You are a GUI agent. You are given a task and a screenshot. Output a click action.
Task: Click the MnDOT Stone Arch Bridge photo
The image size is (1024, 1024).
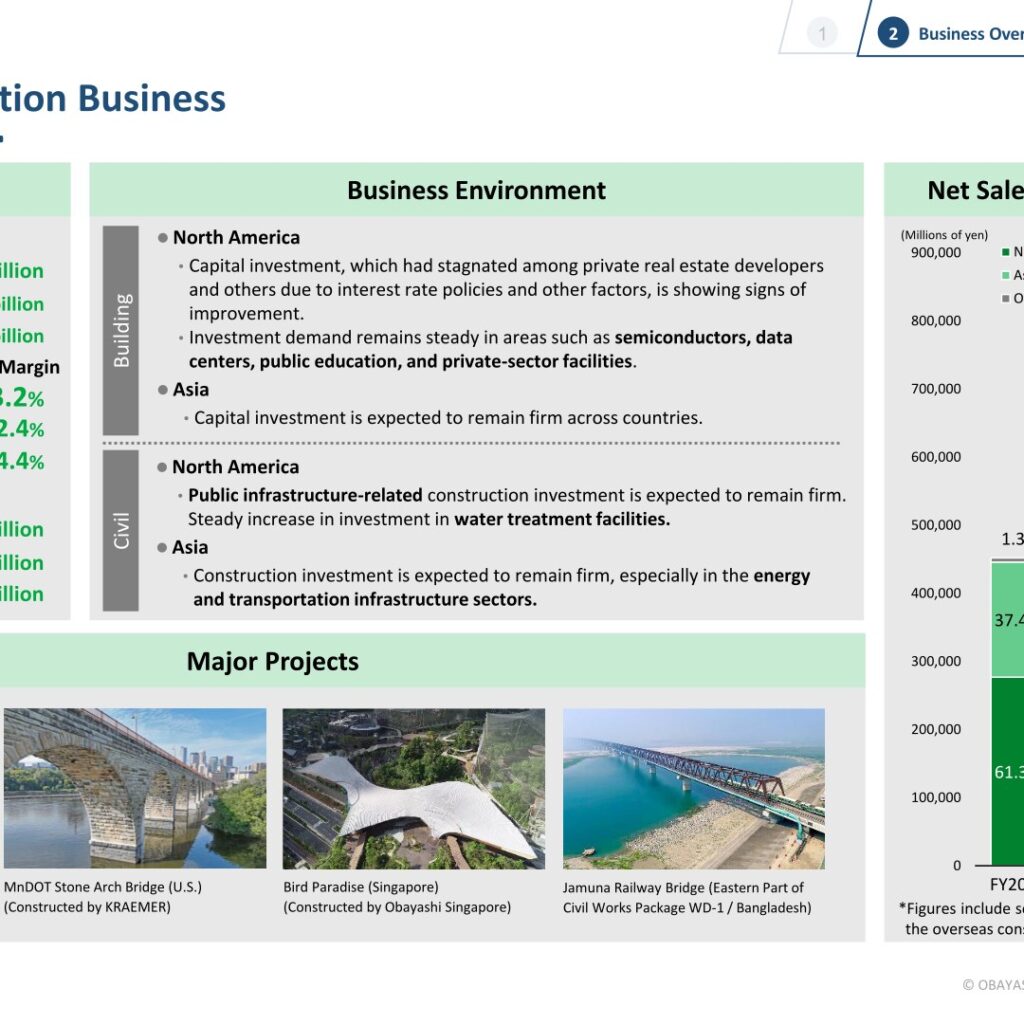click(135, 788)
